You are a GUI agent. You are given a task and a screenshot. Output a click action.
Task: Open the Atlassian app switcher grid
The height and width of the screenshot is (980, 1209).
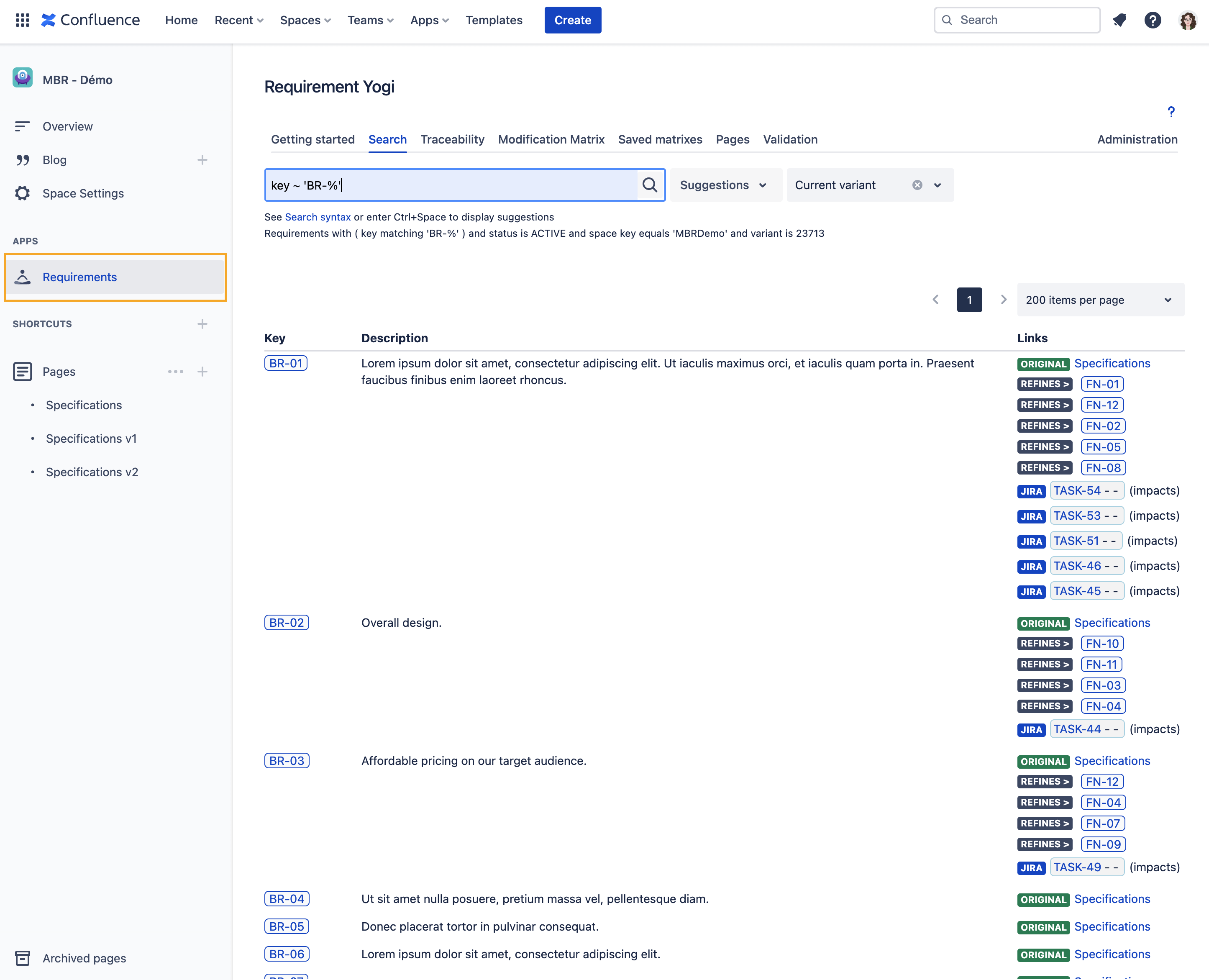[x=22, y=20]
